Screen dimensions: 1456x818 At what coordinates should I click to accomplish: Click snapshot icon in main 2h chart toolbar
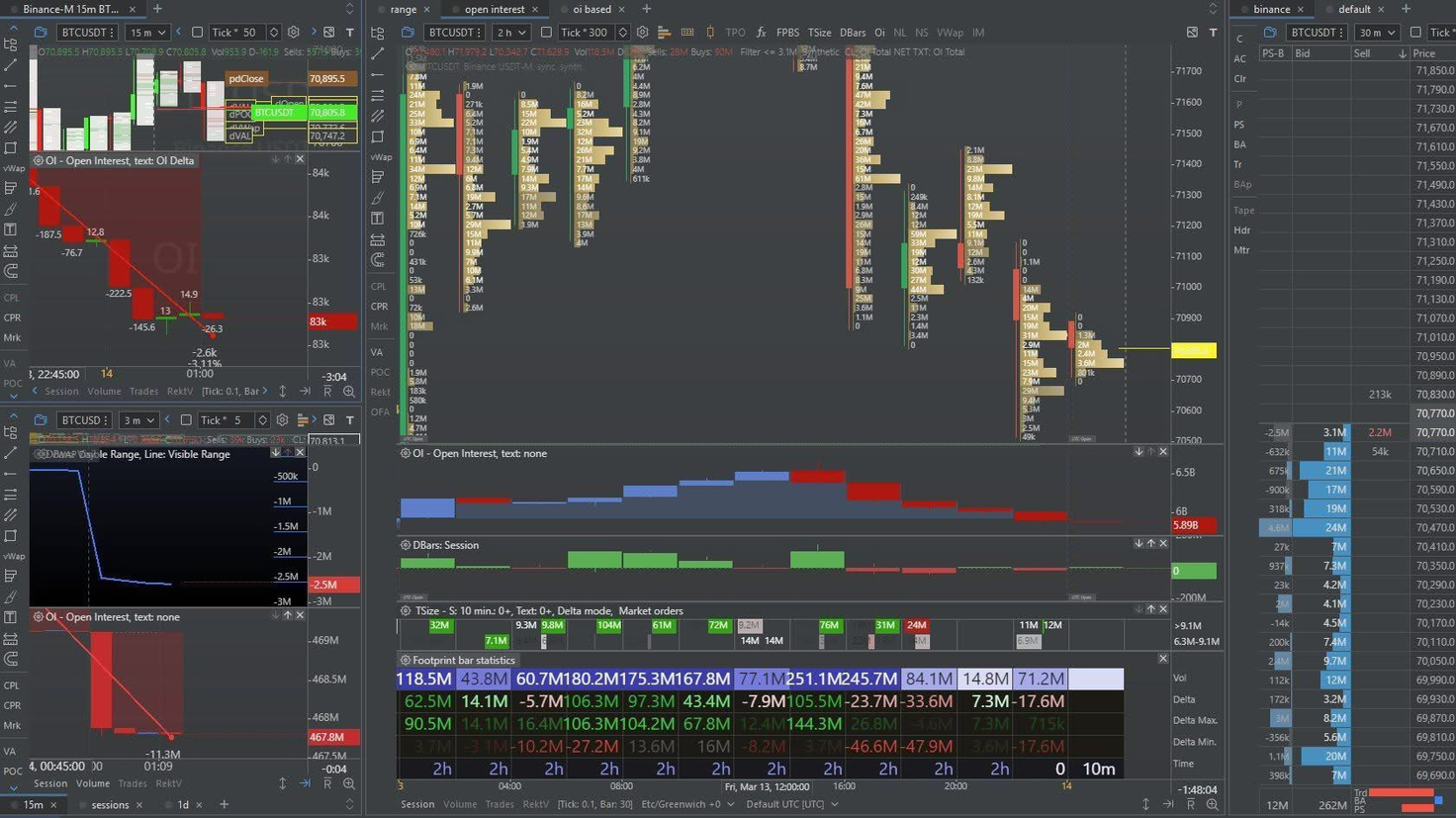[x=1192, y=33]
